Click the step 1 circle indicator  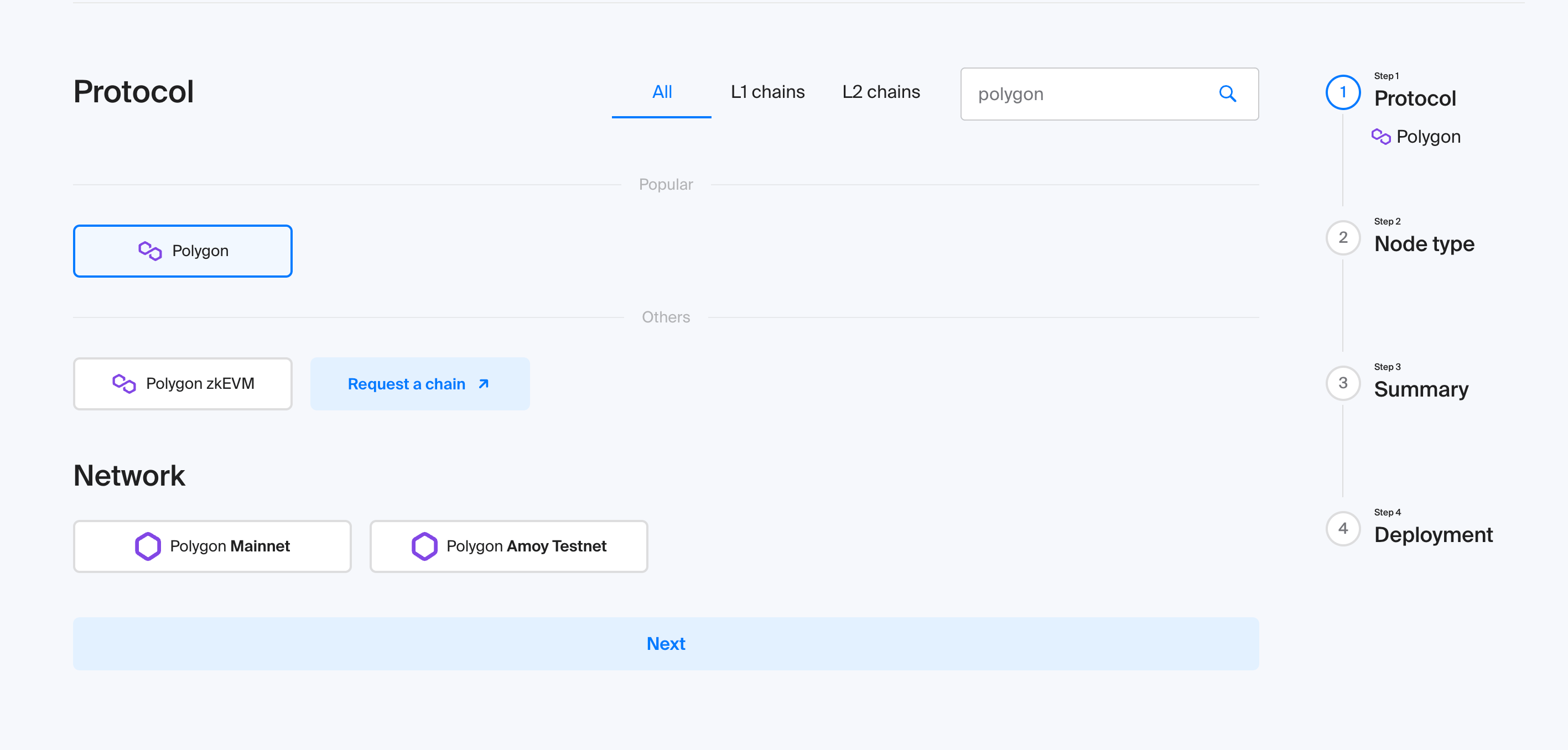point(1343,92)
